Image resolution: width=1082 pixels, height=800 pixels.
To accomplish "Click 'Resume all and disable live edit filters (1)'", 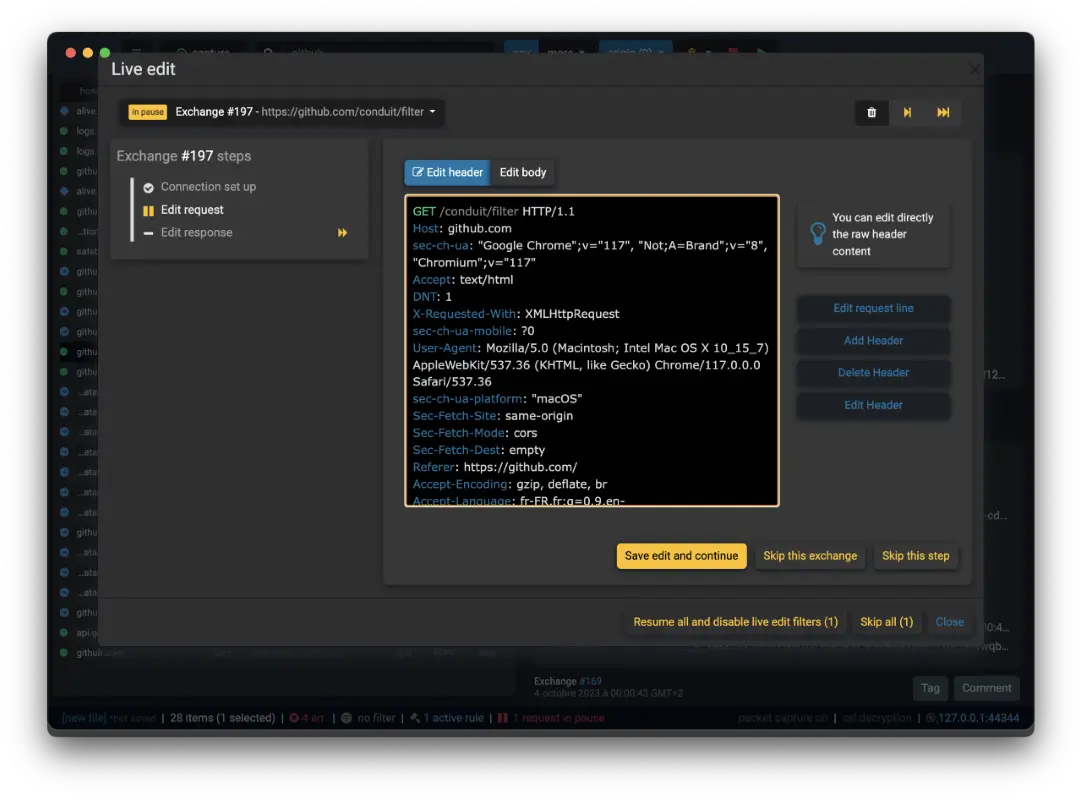I will 735,622.
